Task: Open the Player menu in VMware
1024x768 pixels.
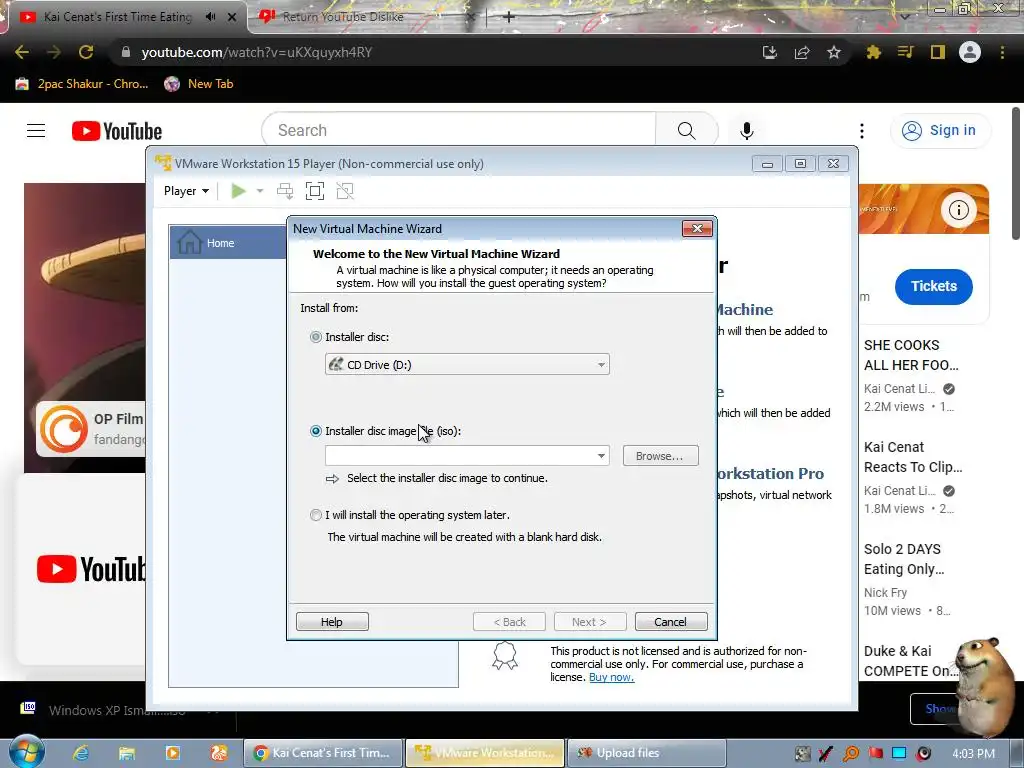Action: pyautogui.click(x=186, y=191)
